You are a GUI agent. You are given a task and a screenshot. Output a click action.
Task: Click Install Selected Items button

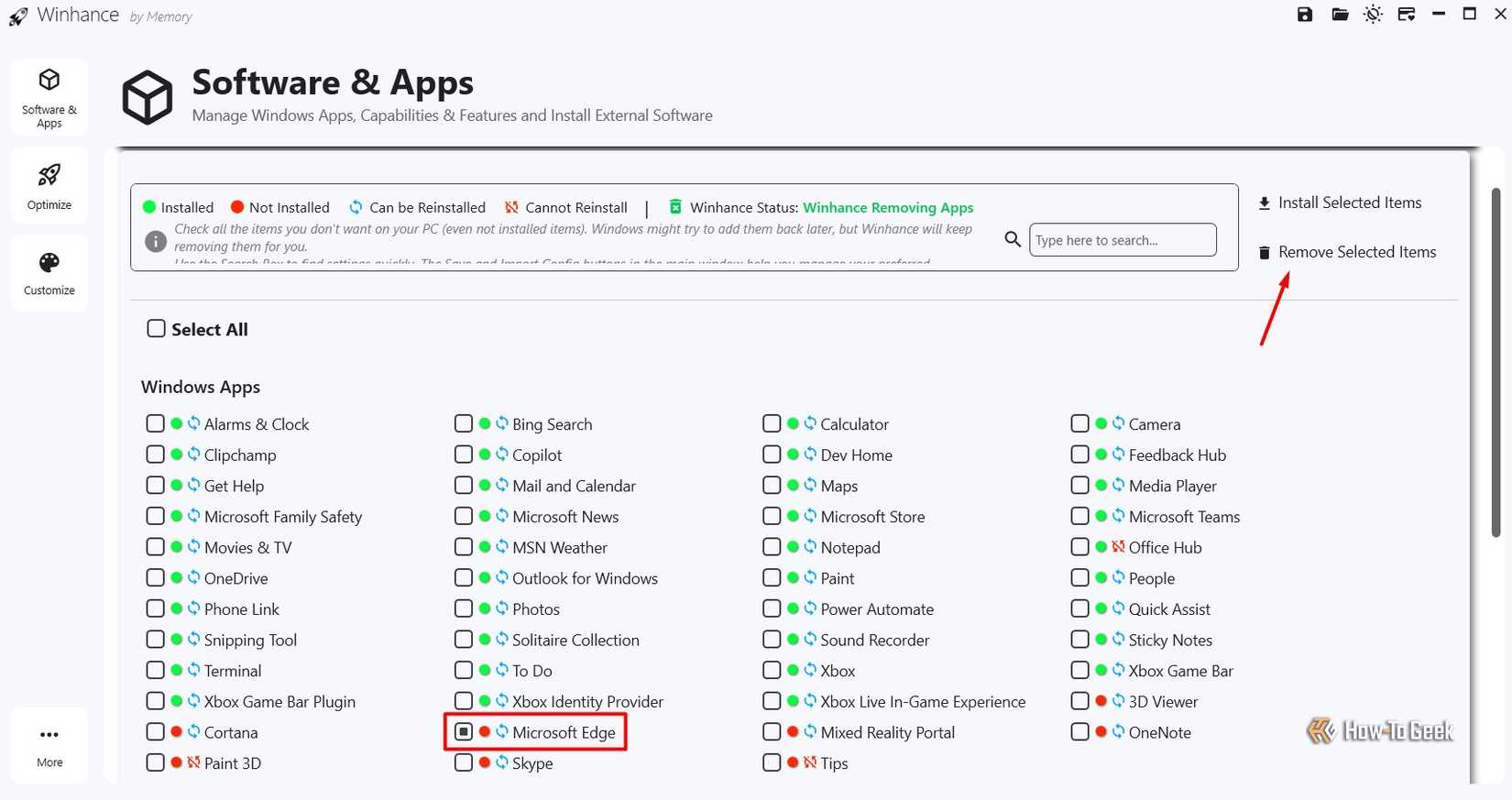[x=1340, y=203]
